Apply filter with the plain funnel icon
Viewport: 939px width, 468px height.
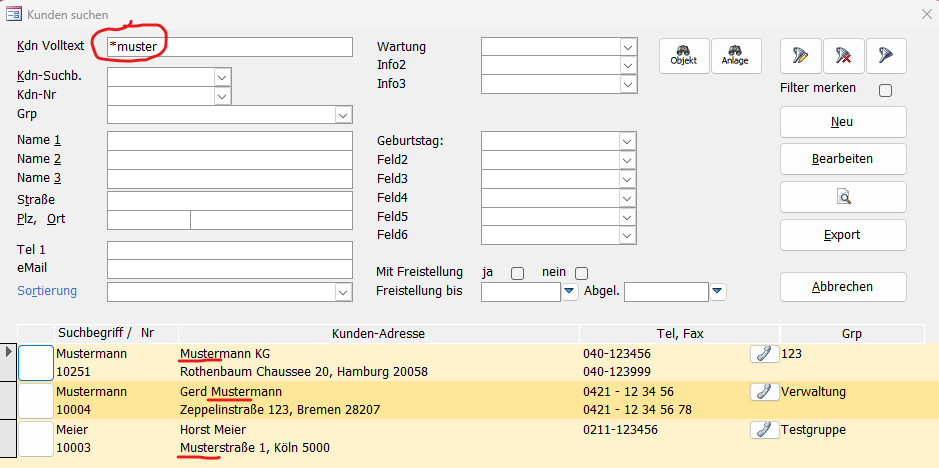tap(886, 56)
